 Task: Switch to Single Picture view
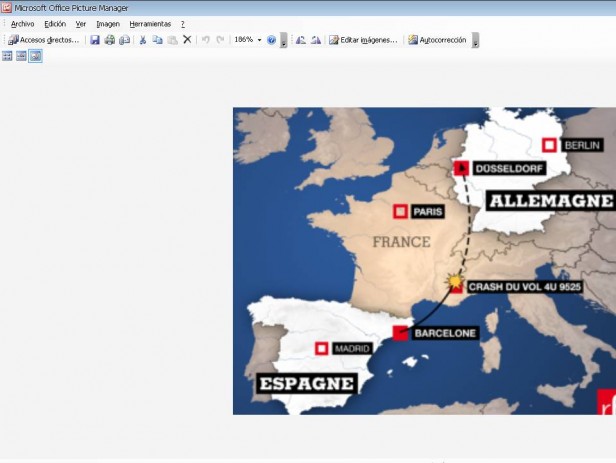(35, 56)
